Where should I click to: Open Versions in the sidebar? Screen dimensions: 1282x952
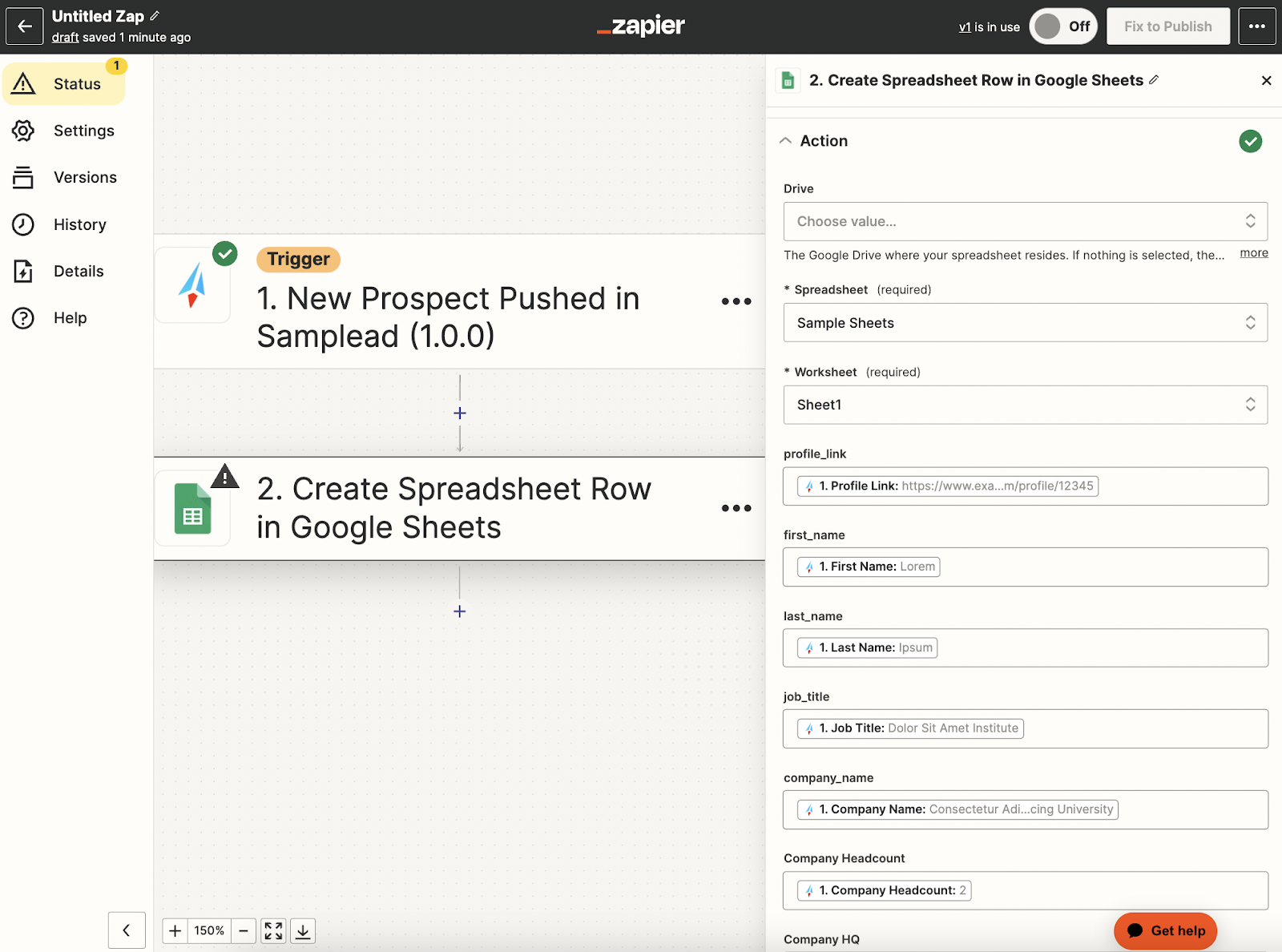(x=64, y=177)
